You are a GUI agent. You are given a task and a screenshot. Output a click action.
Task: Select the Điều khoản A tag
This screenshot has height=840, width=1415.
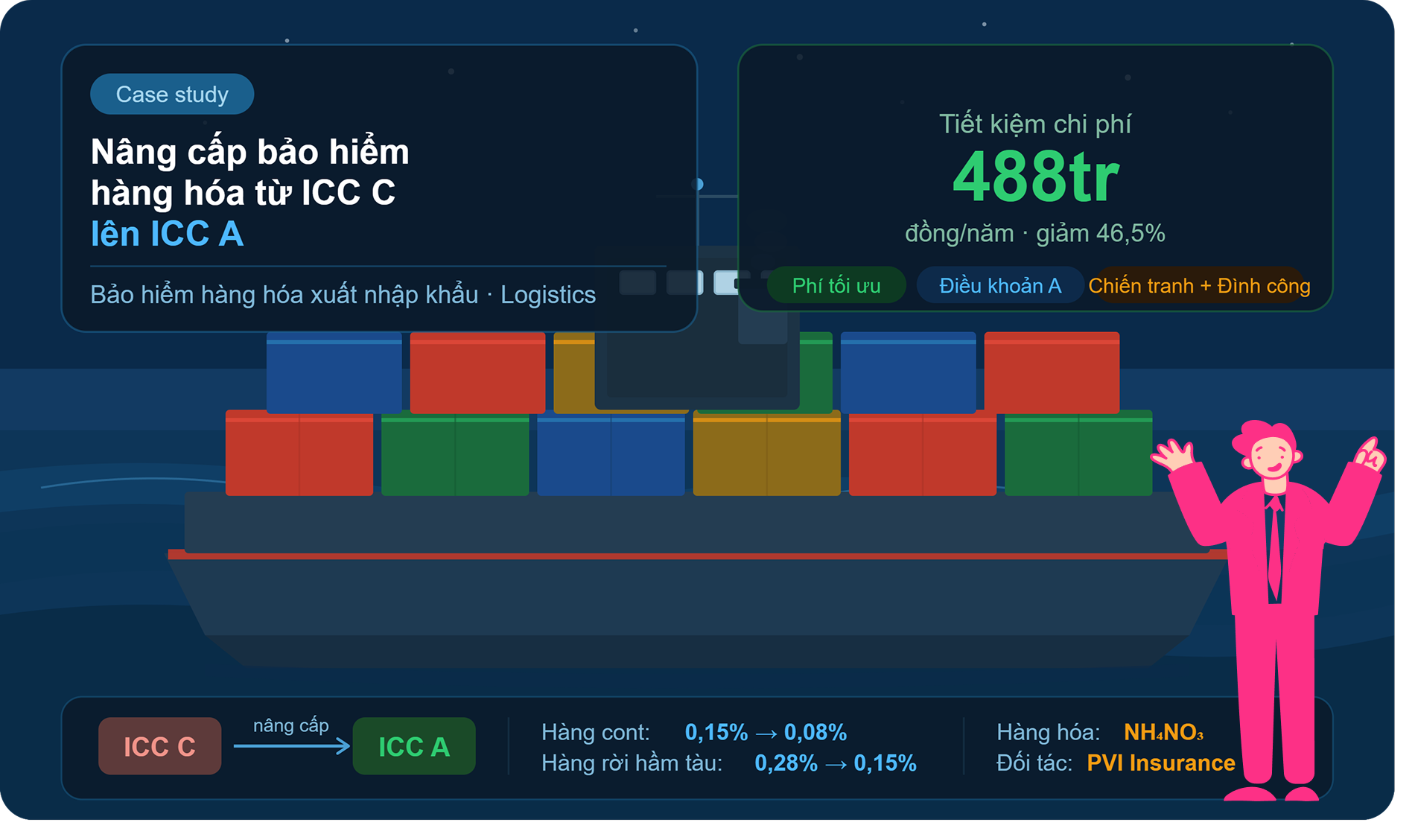pos(1000,286)
